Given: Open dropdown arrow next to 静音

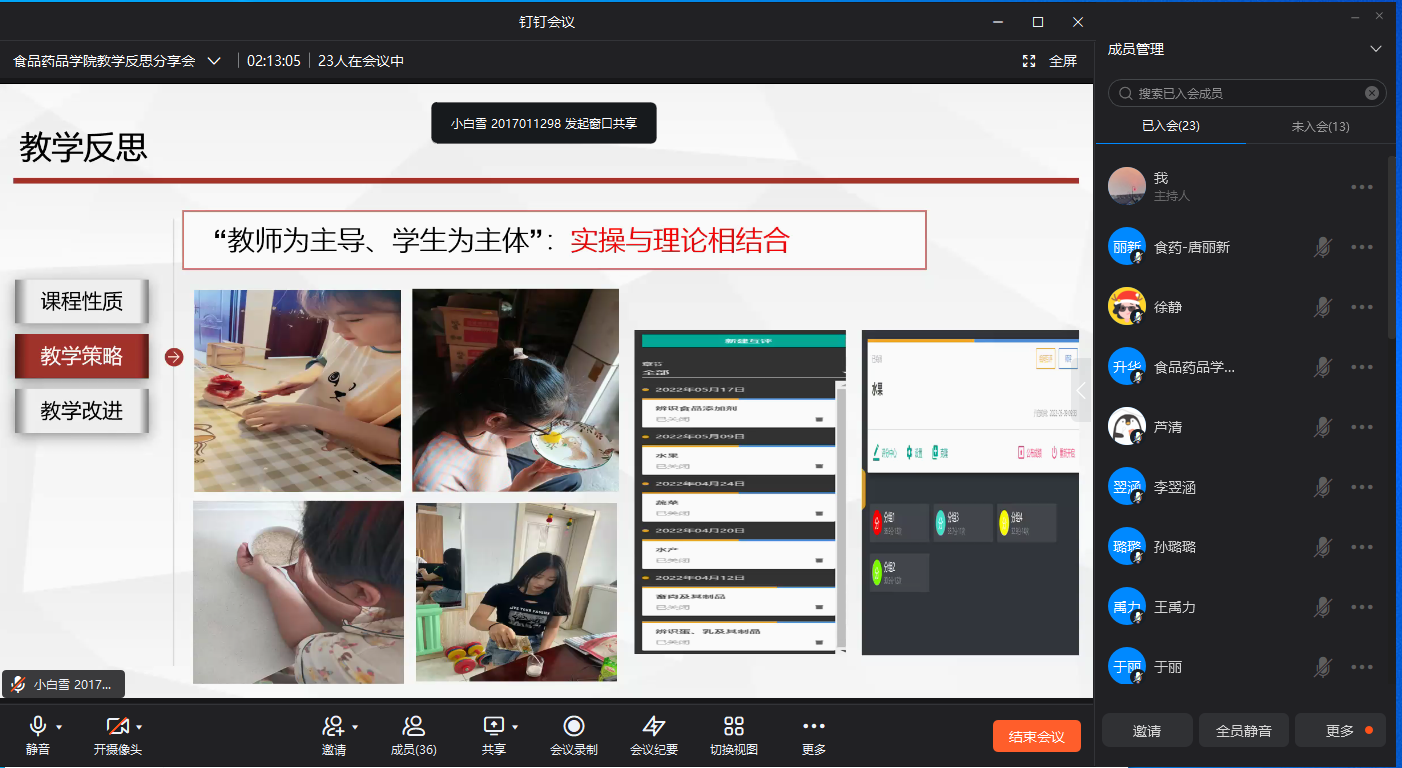Looking at the screenshot, I should 59,727.
